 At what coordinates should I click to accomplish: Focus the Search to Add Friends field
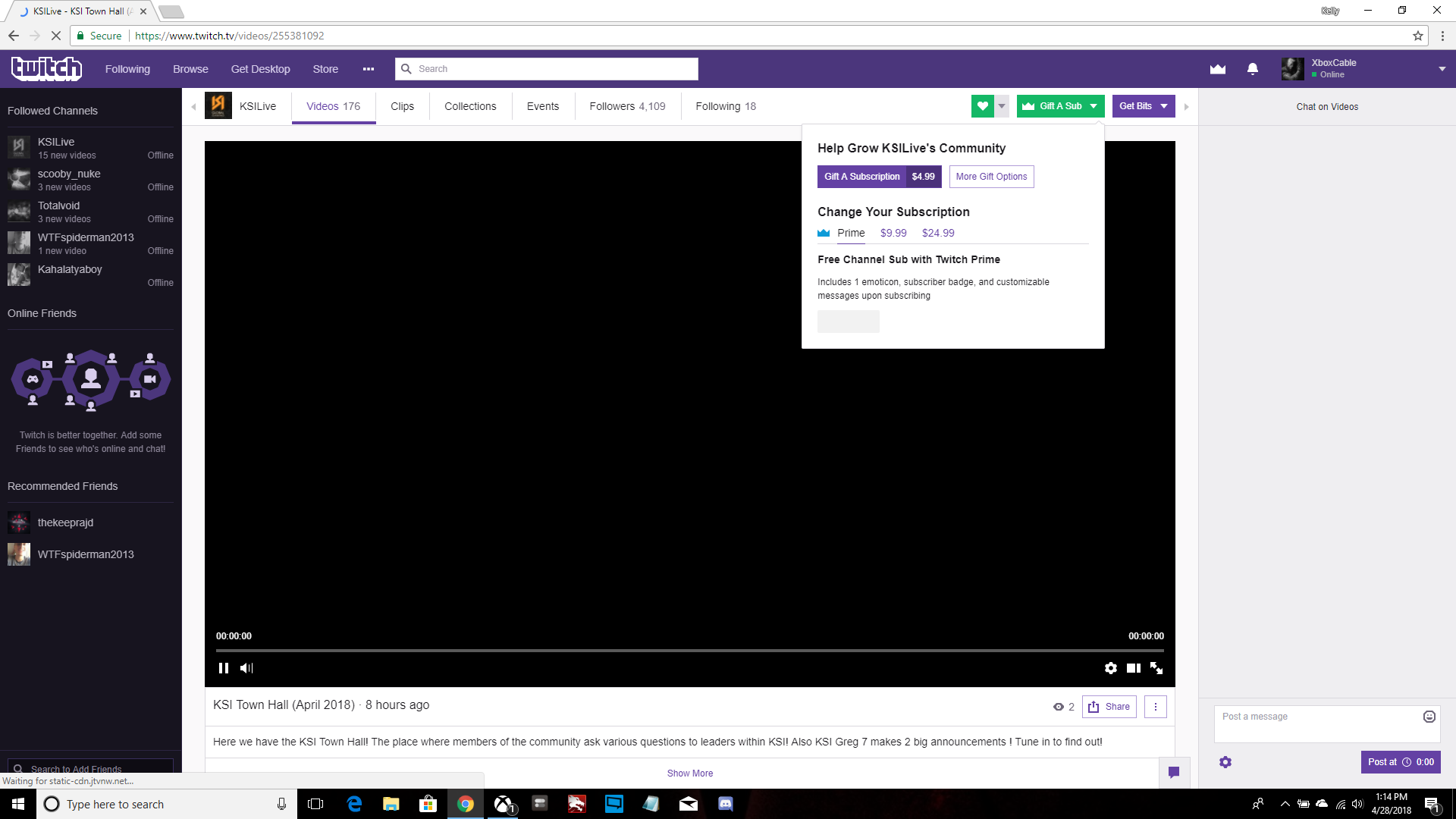[x=91, y=766]
